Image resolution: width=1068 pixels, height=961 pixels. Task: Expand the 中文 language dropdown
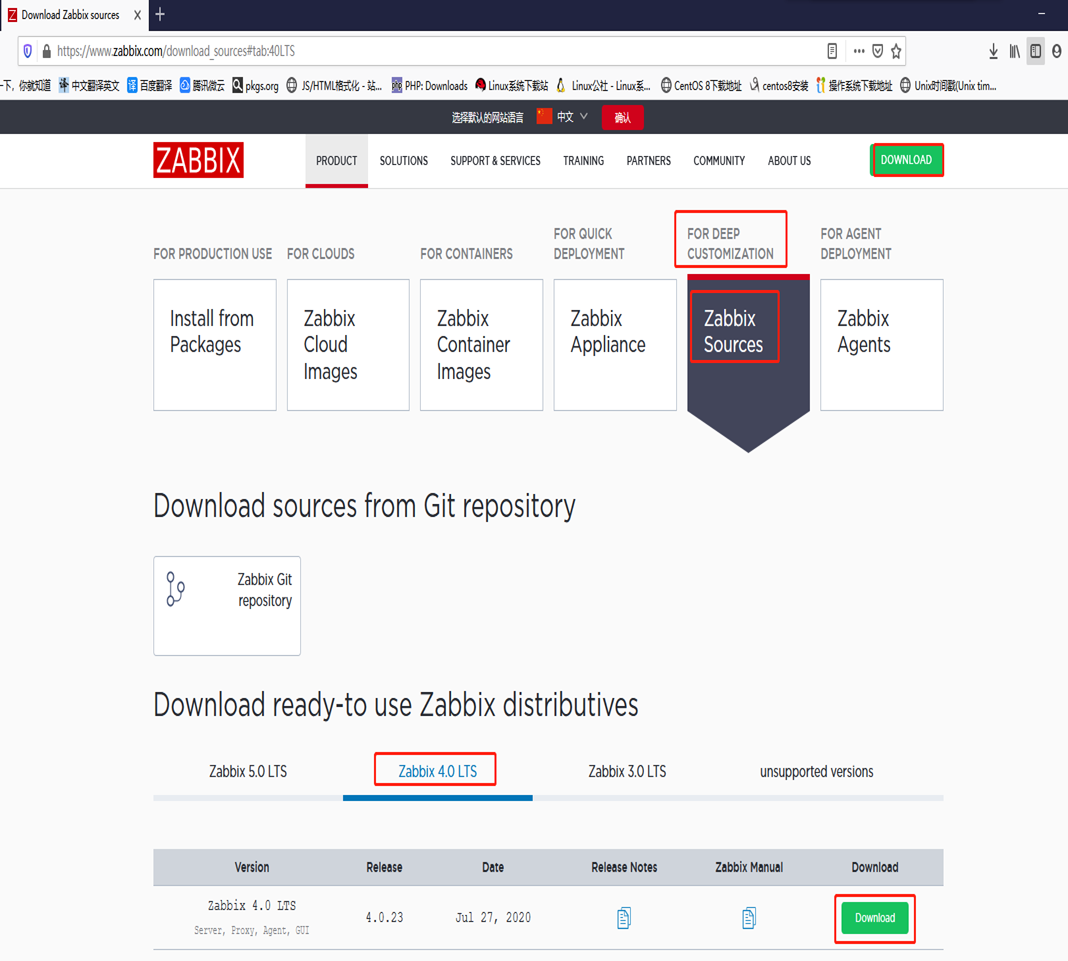point(563,117)
